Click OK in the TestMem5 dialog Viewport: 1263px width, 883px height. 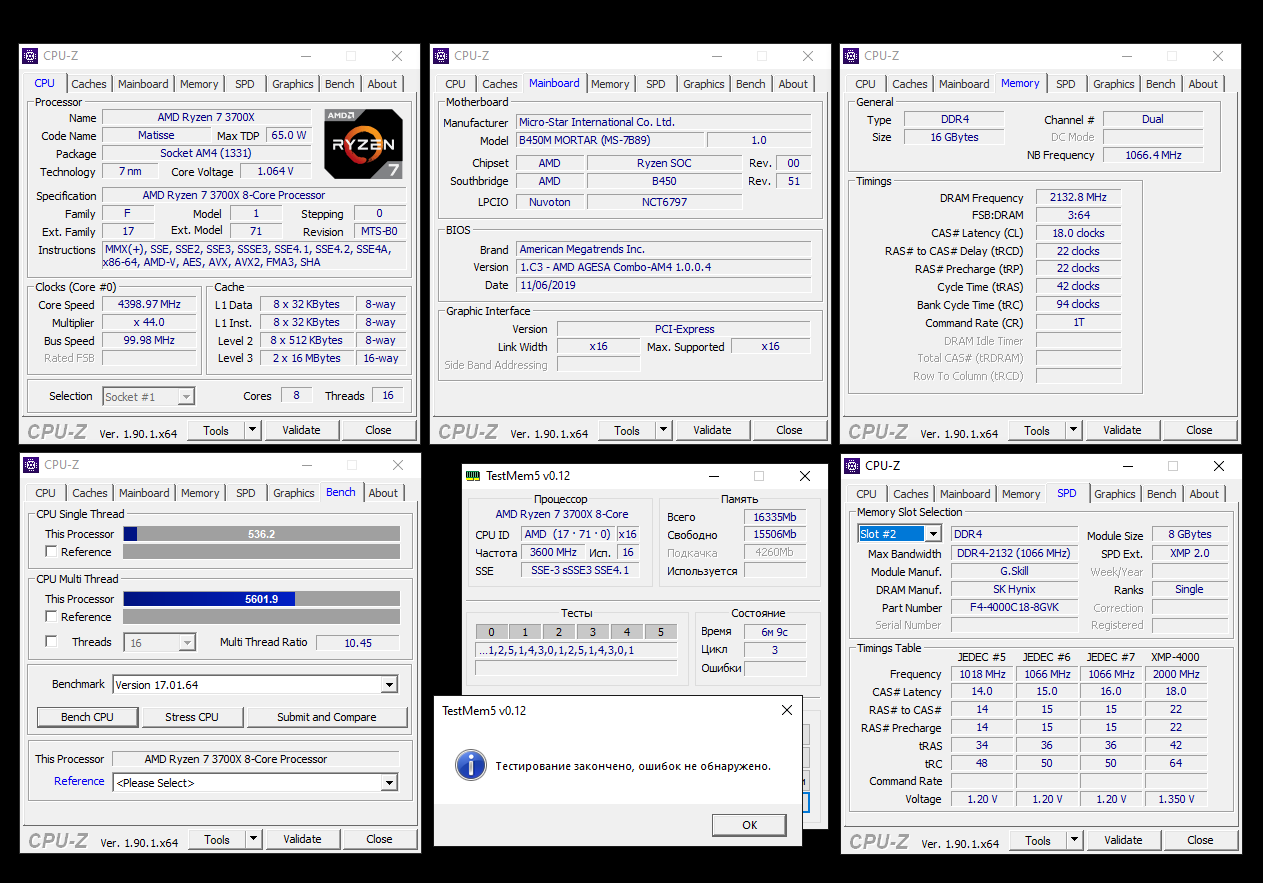[x=749, y=825]
